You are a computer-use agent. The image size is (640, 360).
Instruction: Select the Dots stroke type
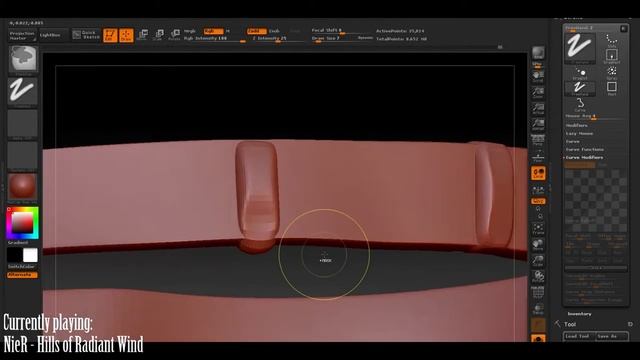click(611, 41)
